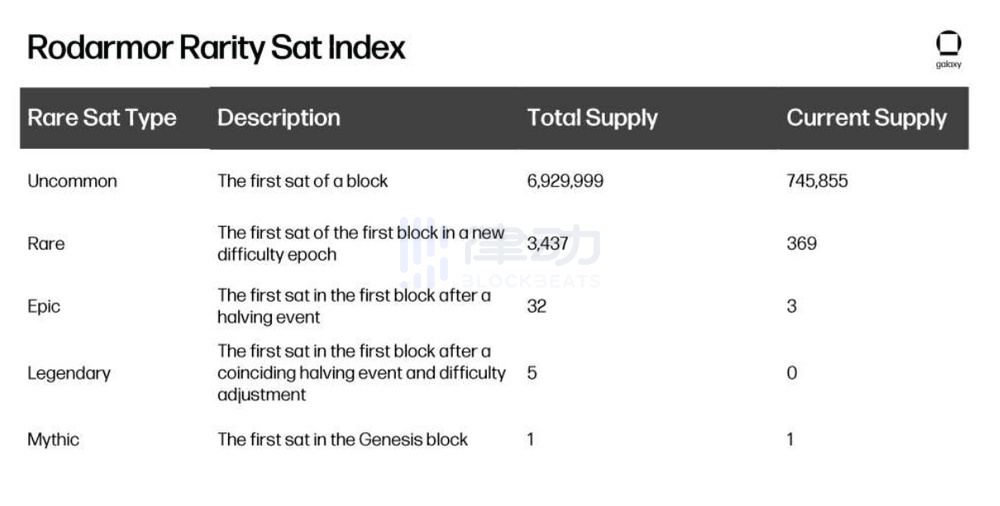Image resolution: width=1000 pixels, height=506 pixels.
Task: Select the Rare Sat Type column header
Action: pos(102,118)
